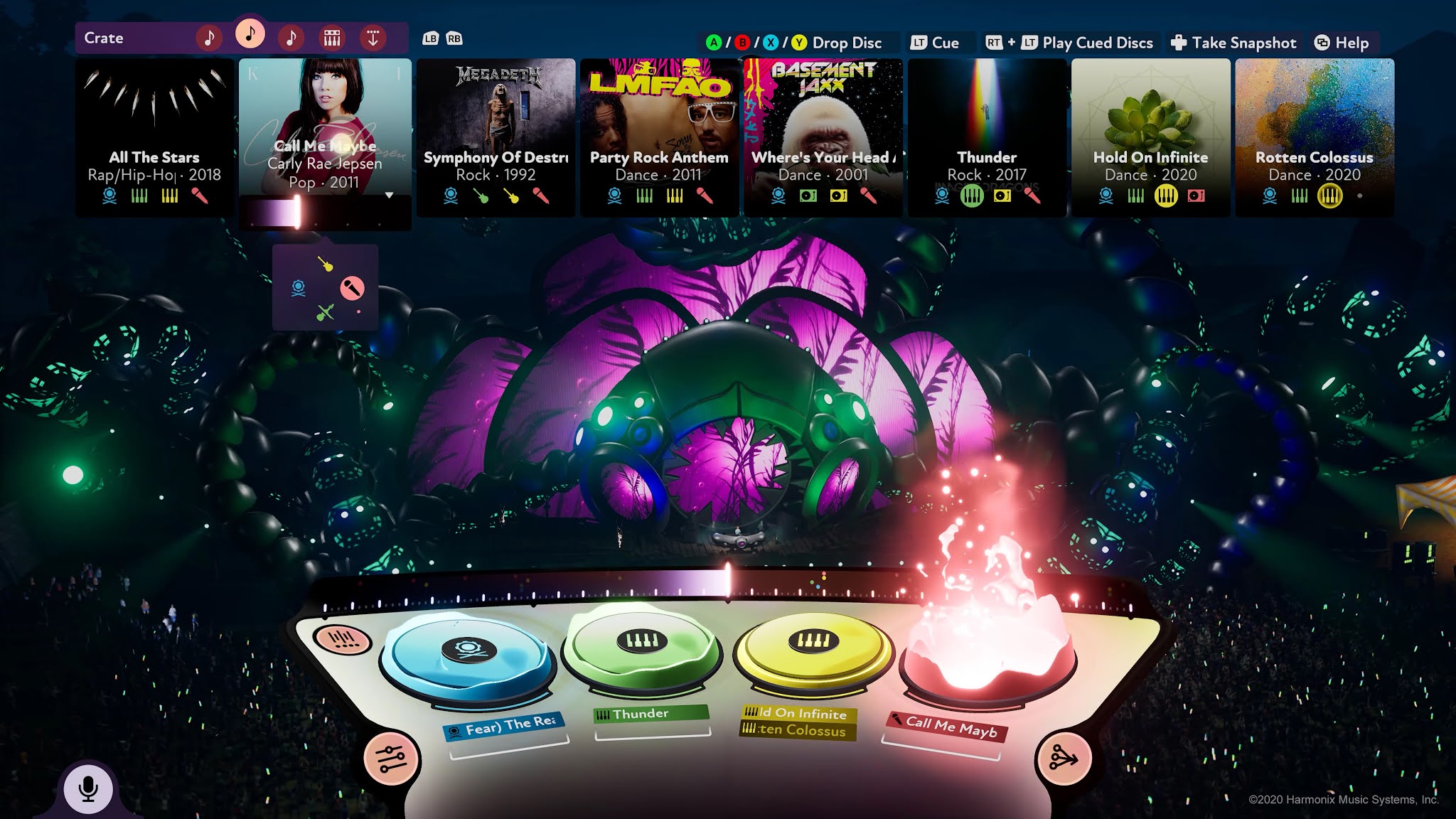Screen dimensions: 1456x819
Task: Choose the green strings stem icon
Action: (x=325, y=312)
